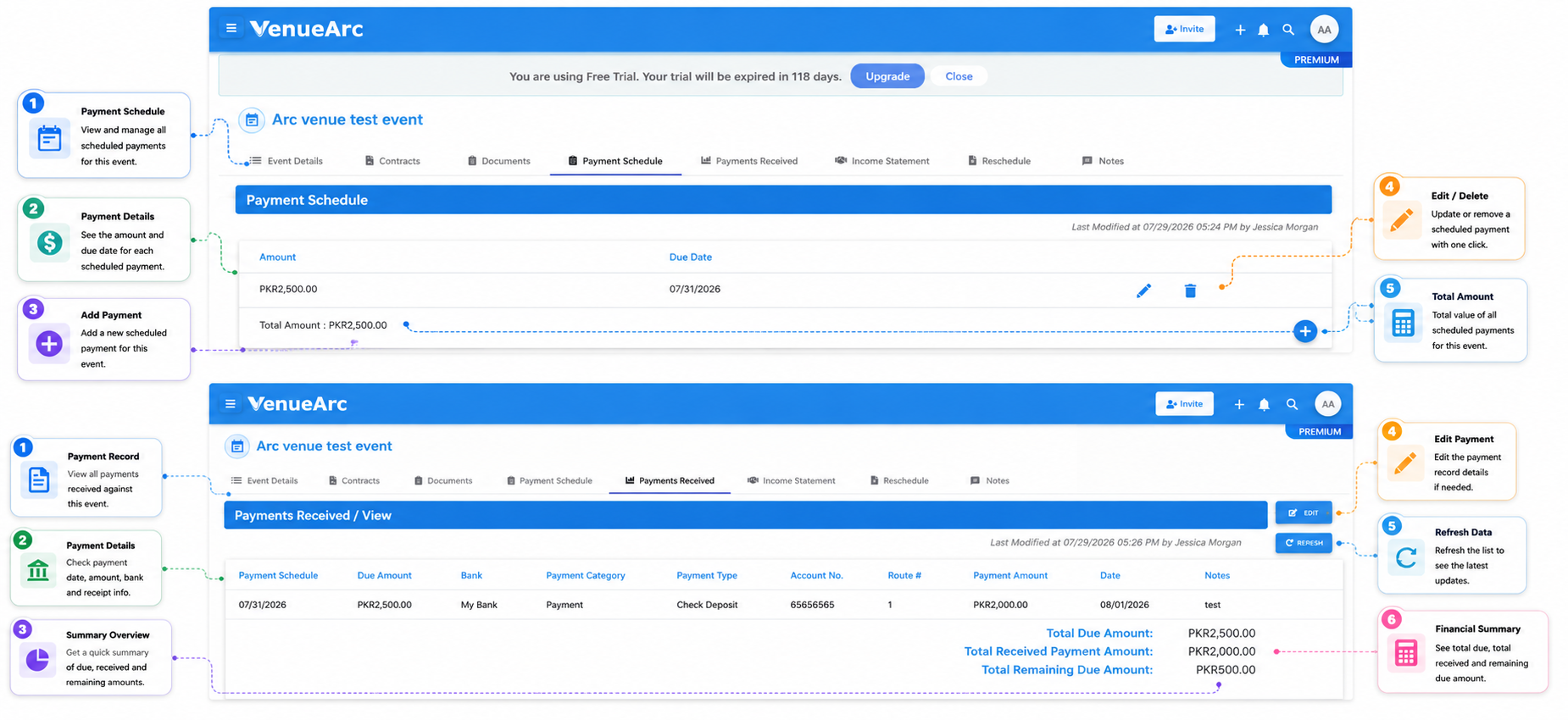Click the Amount column header
The height and width of the screenshot is (720, 1568).
tap(277, 257)
